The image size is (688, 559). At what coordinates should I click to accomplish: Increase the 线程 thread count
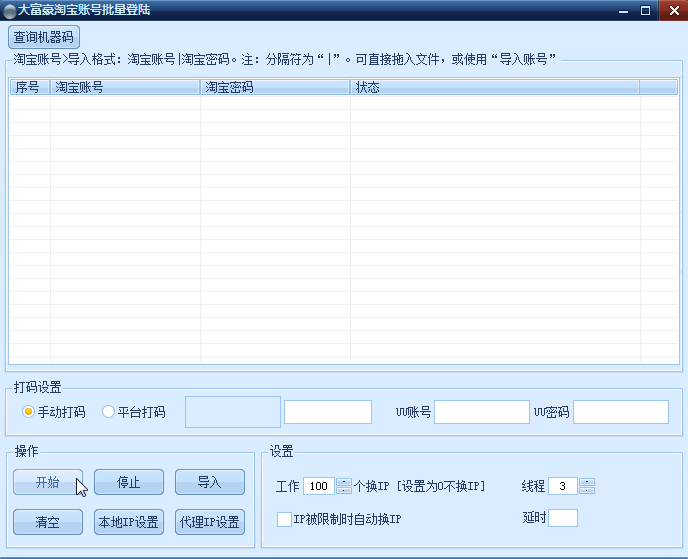pyautogui.click(x=587, y=482)
